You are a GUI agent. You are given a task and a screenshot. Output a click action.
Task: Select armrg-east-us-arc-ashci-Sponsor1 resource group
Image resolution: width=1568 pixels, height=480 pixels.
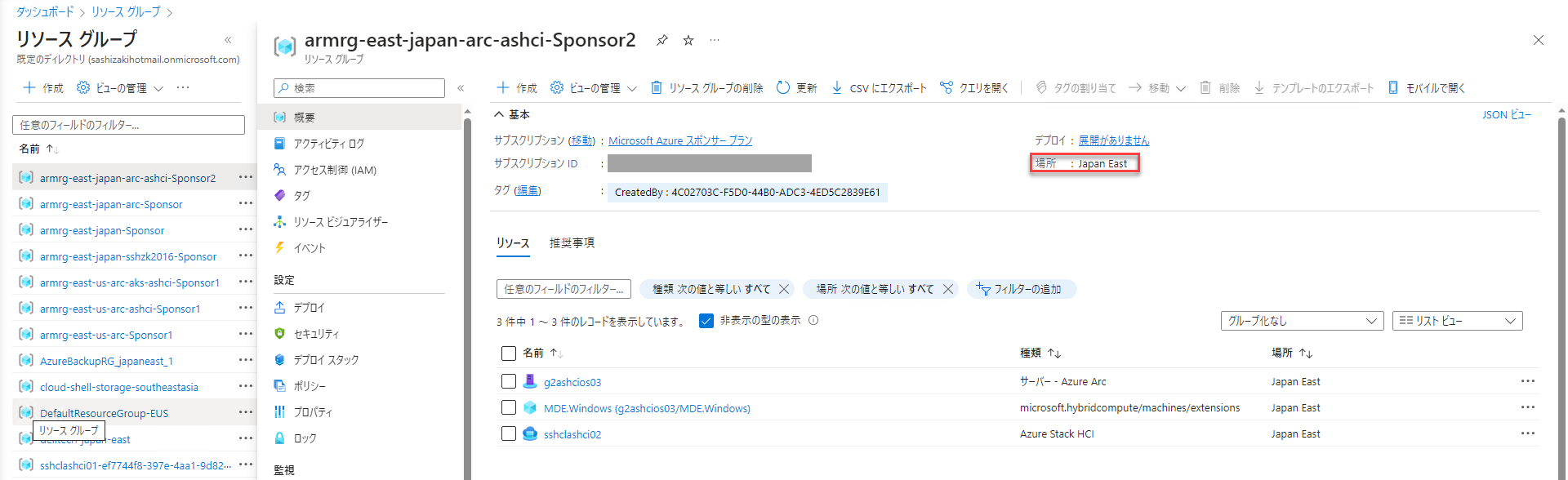[x=120, y=309]
